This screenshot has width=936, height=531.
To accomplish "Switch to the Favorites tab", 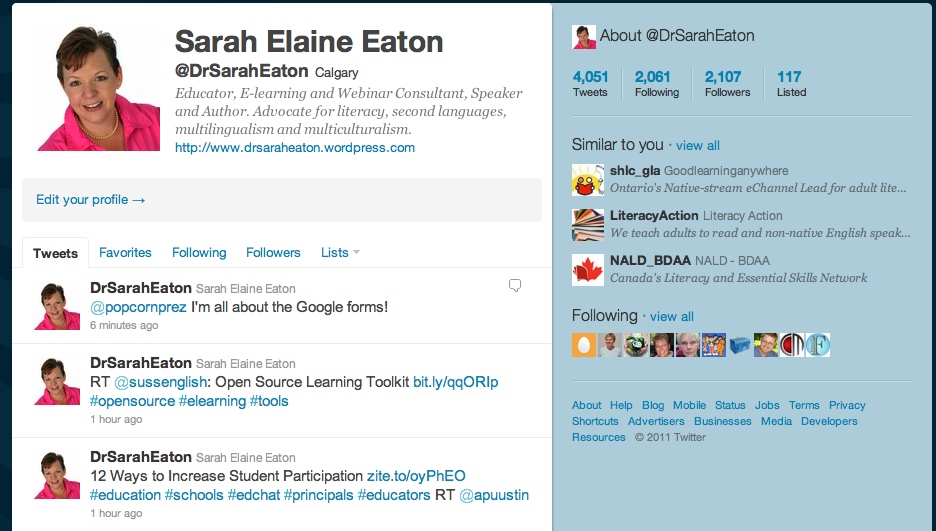I will pos(125,253).
